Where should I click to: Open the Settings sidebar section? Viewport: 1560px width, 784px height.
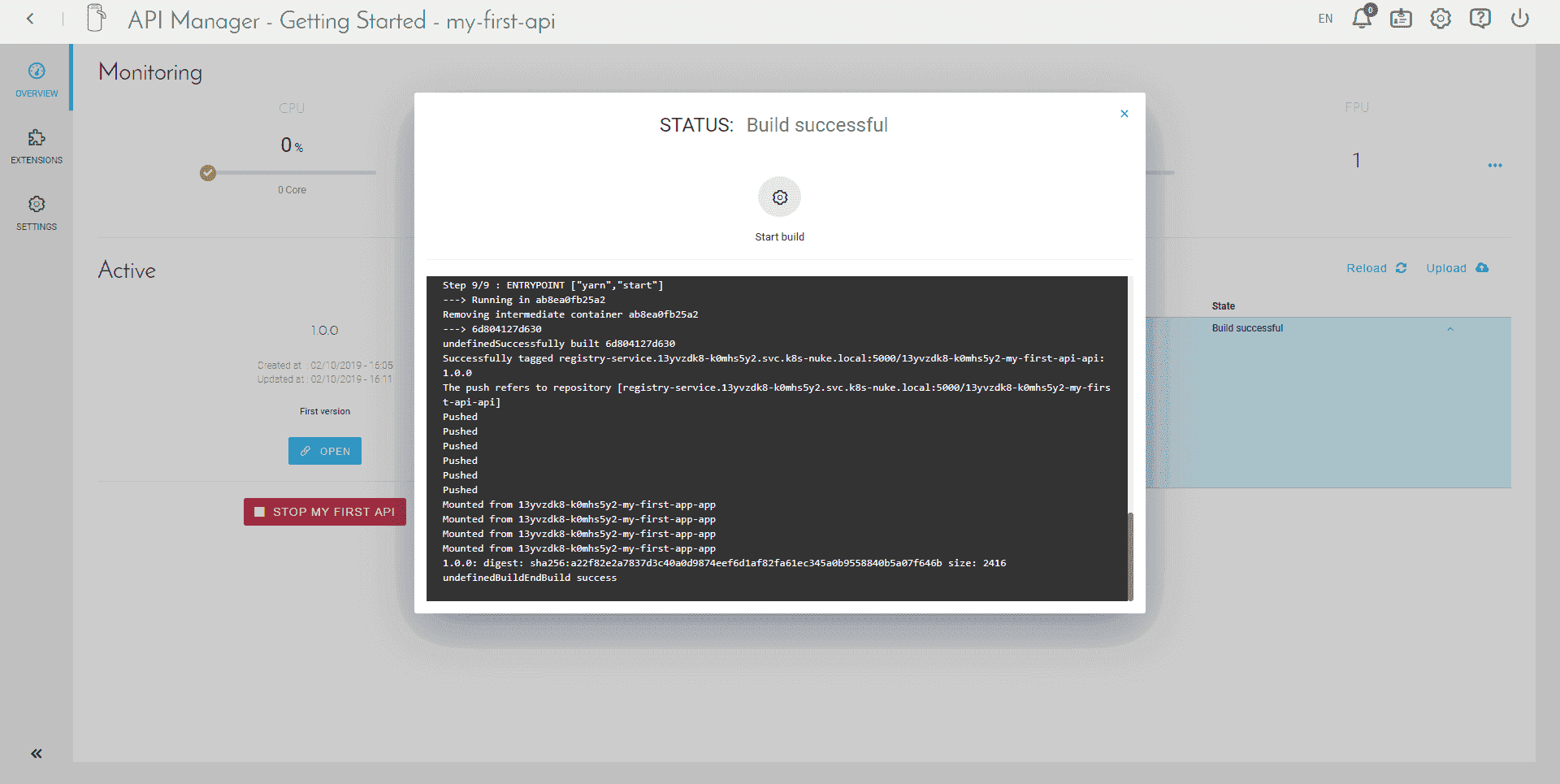point(37,213)
